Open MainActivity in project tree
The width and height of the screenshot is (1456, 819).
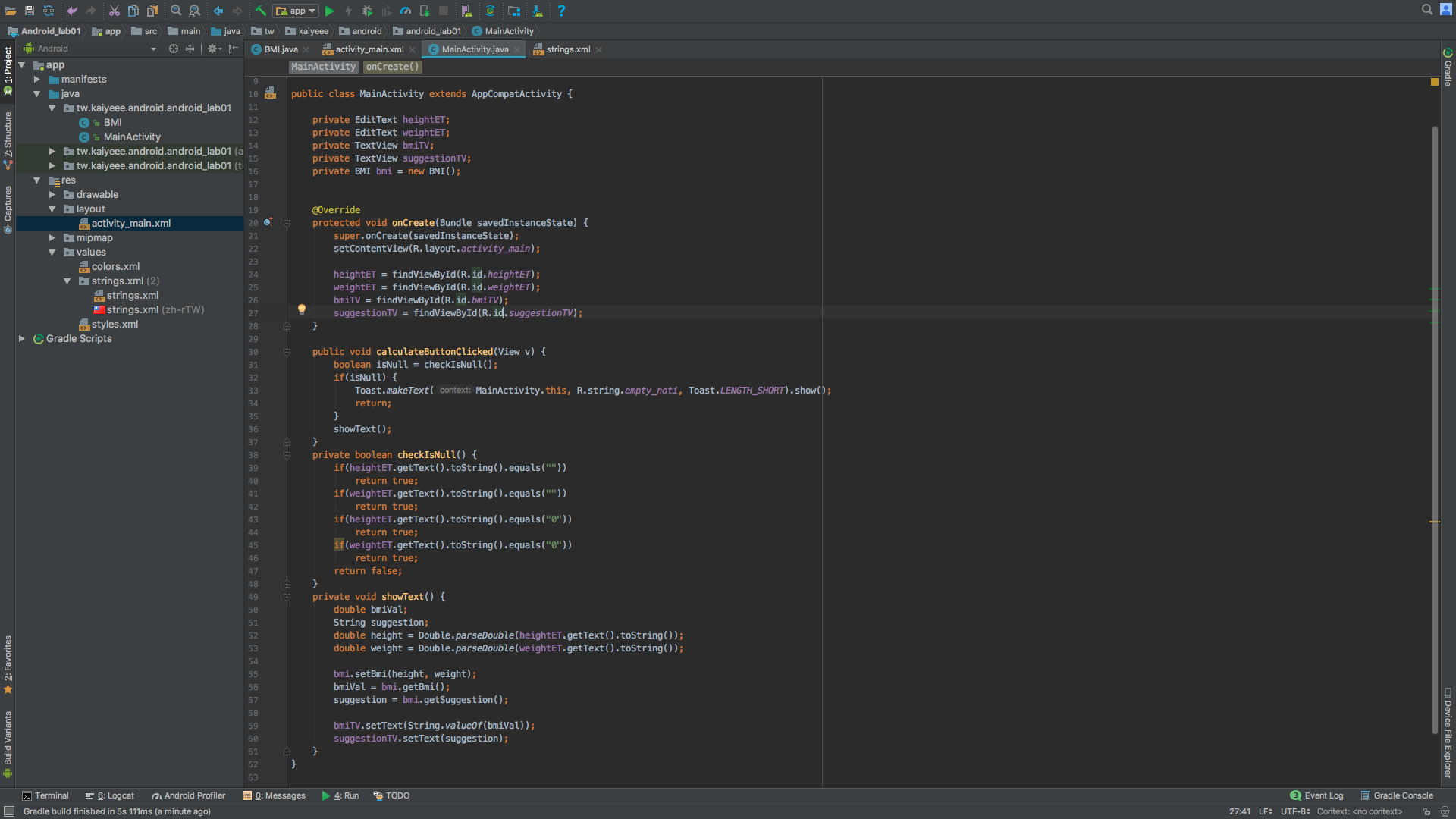point(132,137)
